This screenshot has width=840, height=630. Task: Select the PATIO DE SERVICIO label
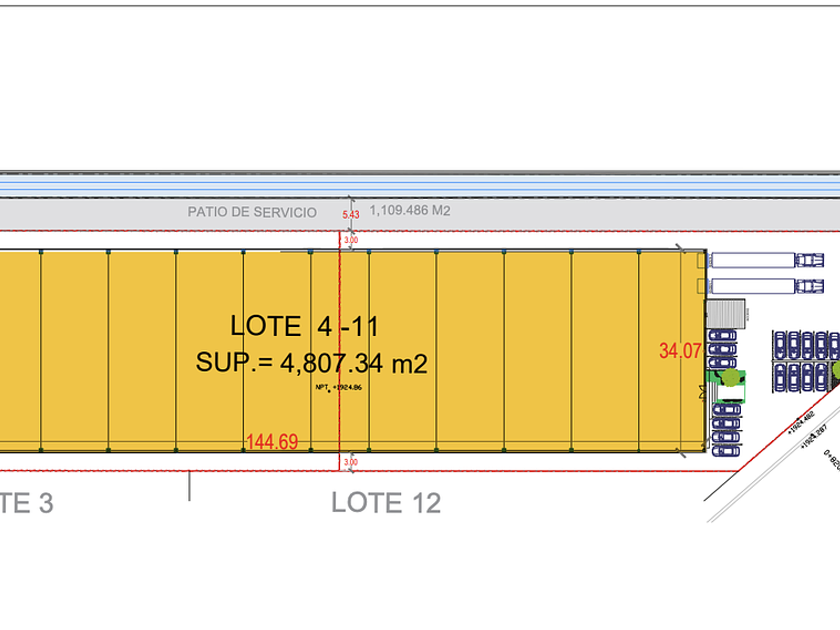click(x=252, y=212)
